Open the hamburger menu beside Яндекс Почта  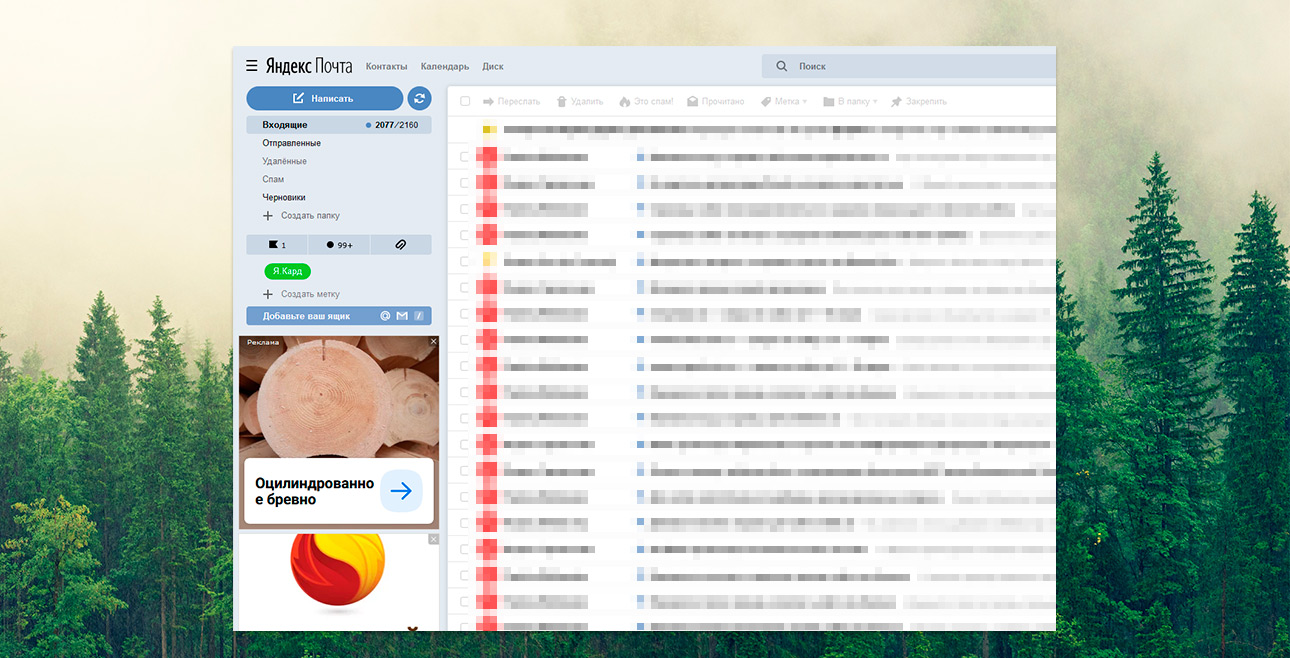pos(252,66)
